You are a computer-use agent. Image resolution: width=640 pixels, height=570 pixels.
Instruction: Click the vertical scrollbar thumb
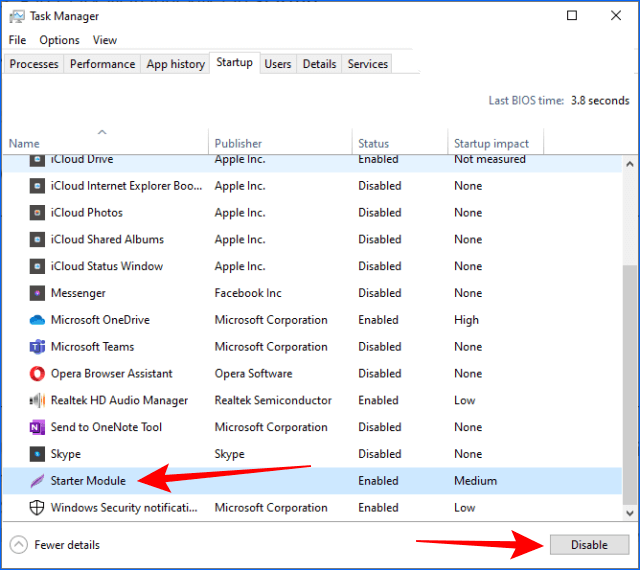(x=630, y=385)
